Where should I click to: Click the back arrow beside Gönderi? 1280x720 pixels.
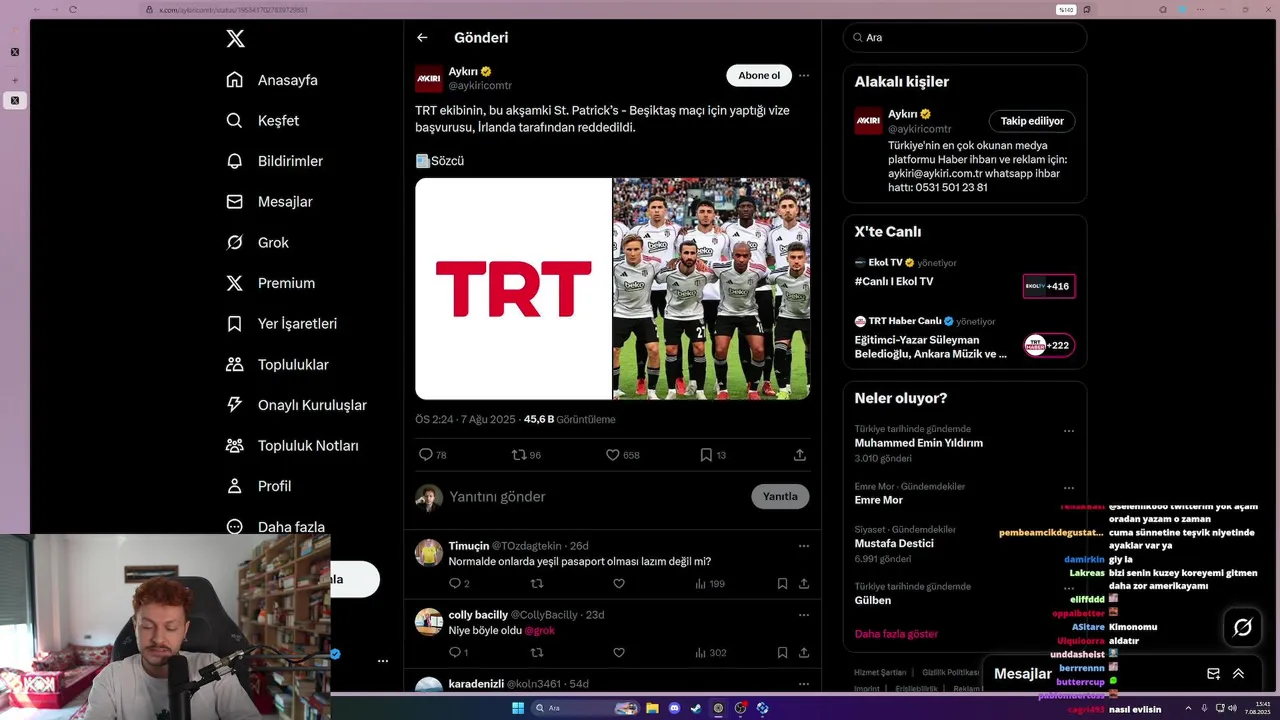[x=422, y=38]
